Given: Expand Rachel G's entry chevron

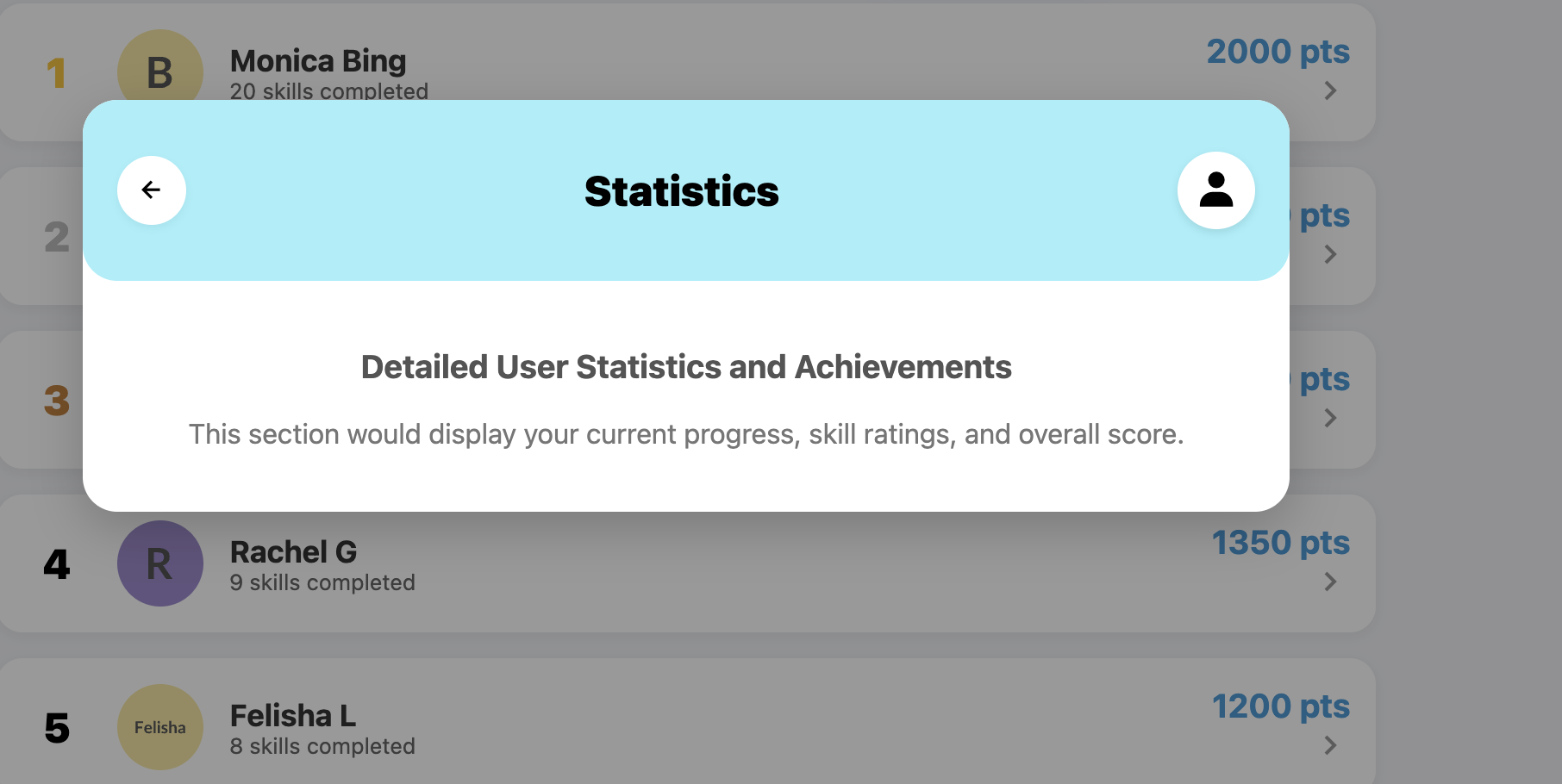Looking at the screenshot, I should [1330, 582].
